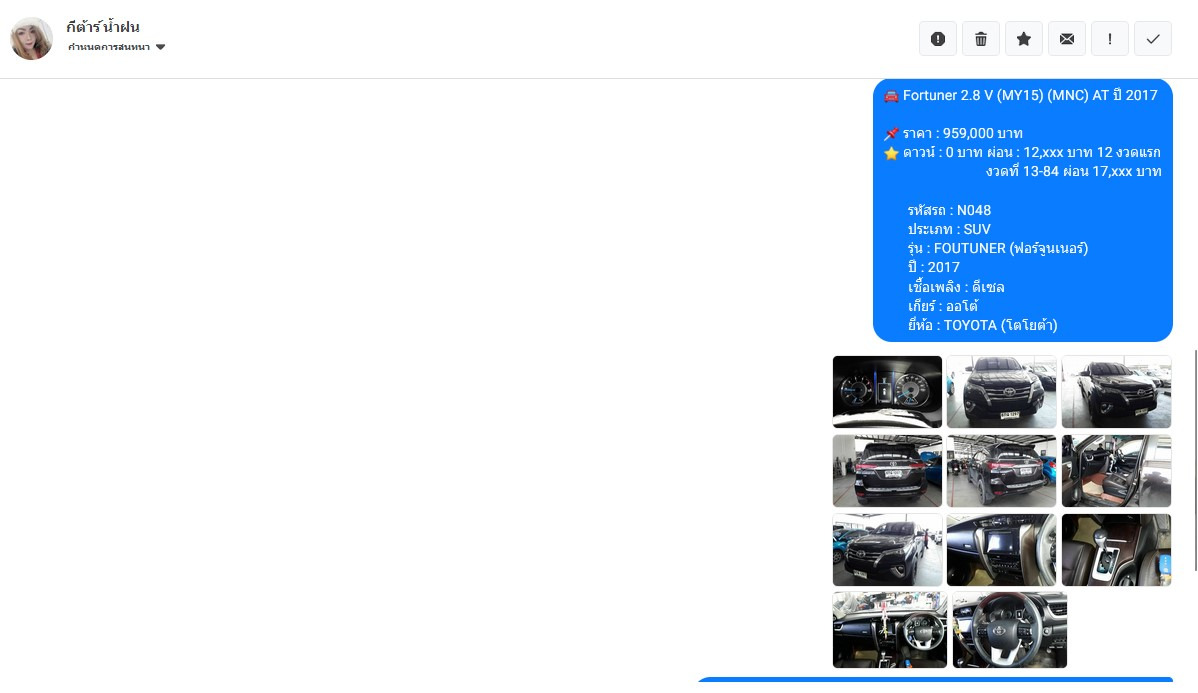Open the front view car photo
The height and width of the screenshot is (693, 1198).
[1001, 392]
